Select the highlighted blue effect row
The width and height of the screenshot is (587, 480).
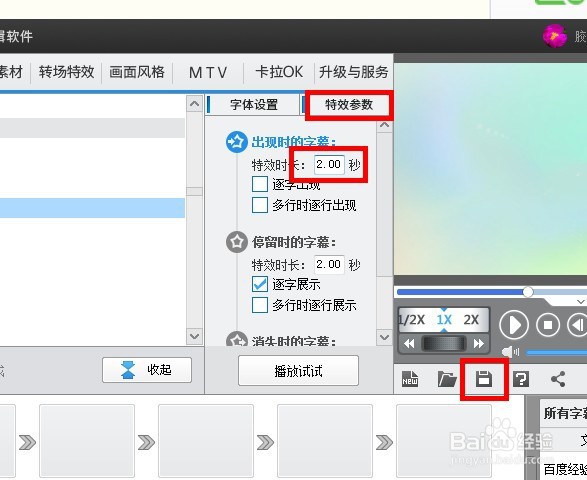pos(92,208)
